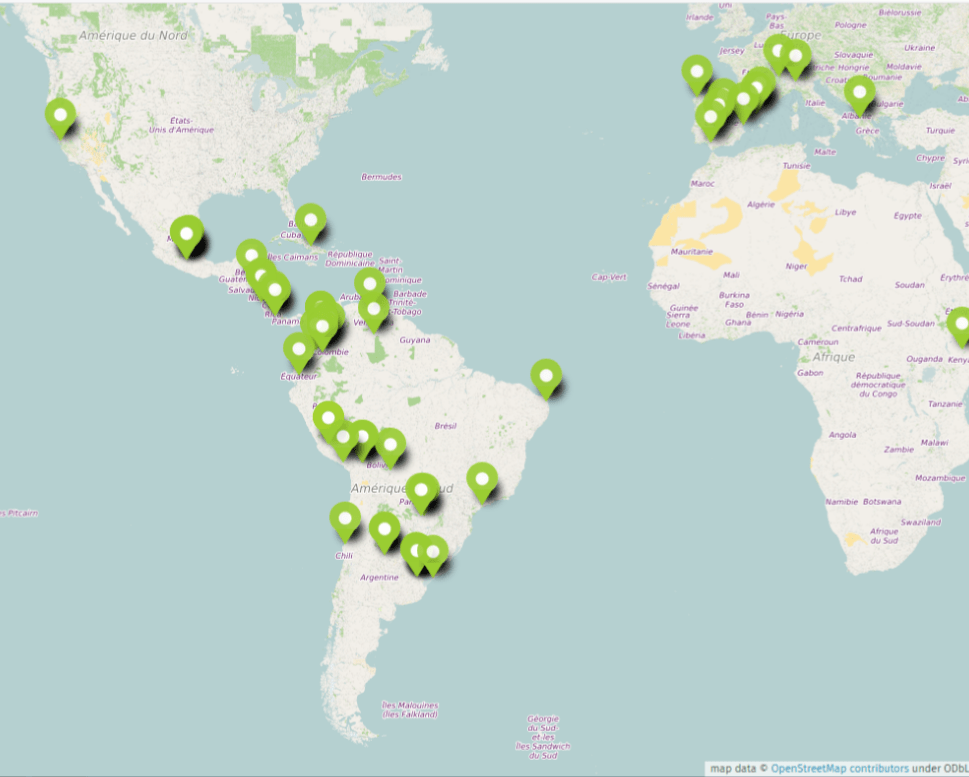Select the marker at the Venezuela label
This screenshot has height=777, width=969.
coord(374,310)
